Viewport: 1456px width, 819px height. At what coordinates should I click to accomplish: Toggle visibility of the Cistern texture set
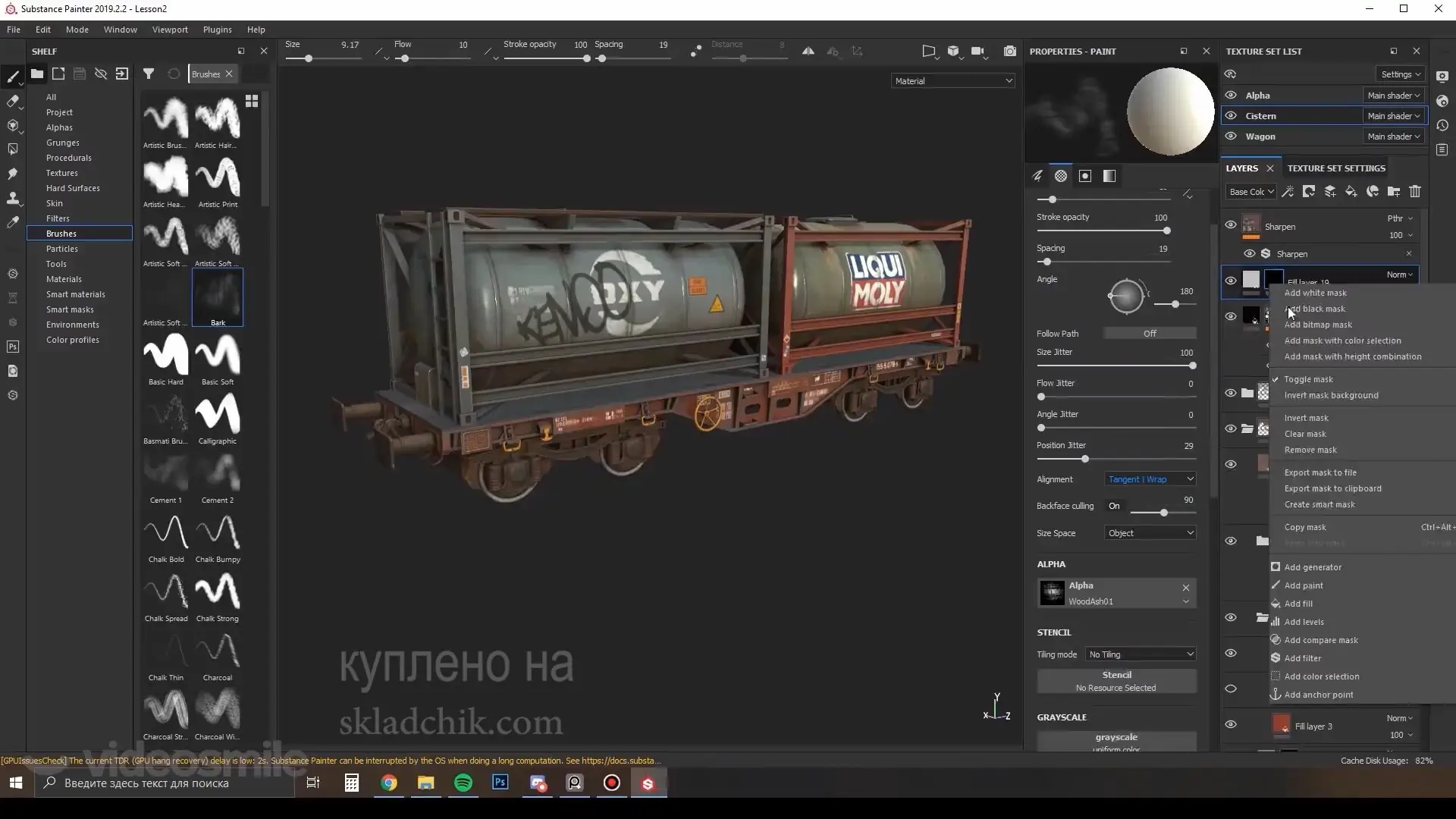pos(1230,115)
